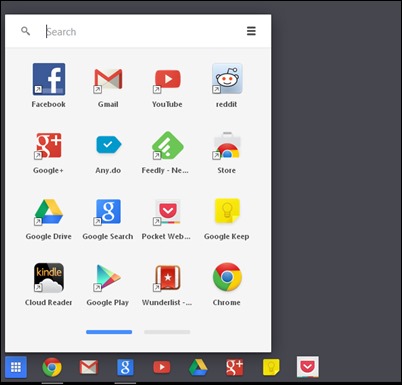Open Kindle Cloud Reader app
Image resolution: width=402 pixels, height=385 pixels.
tap(49, 277)
